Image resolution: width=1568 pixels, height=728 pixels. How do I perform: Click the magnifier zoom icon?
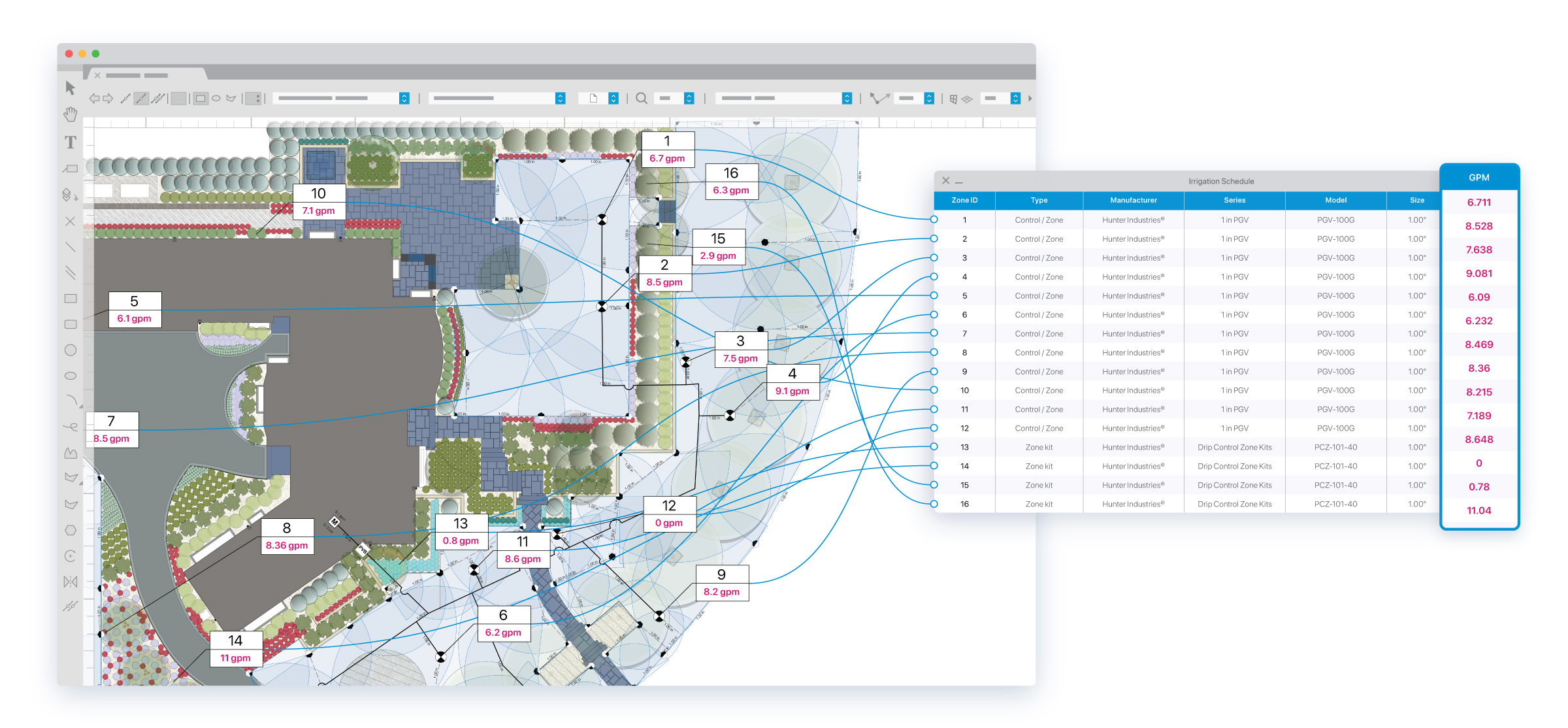coord(642,99)
